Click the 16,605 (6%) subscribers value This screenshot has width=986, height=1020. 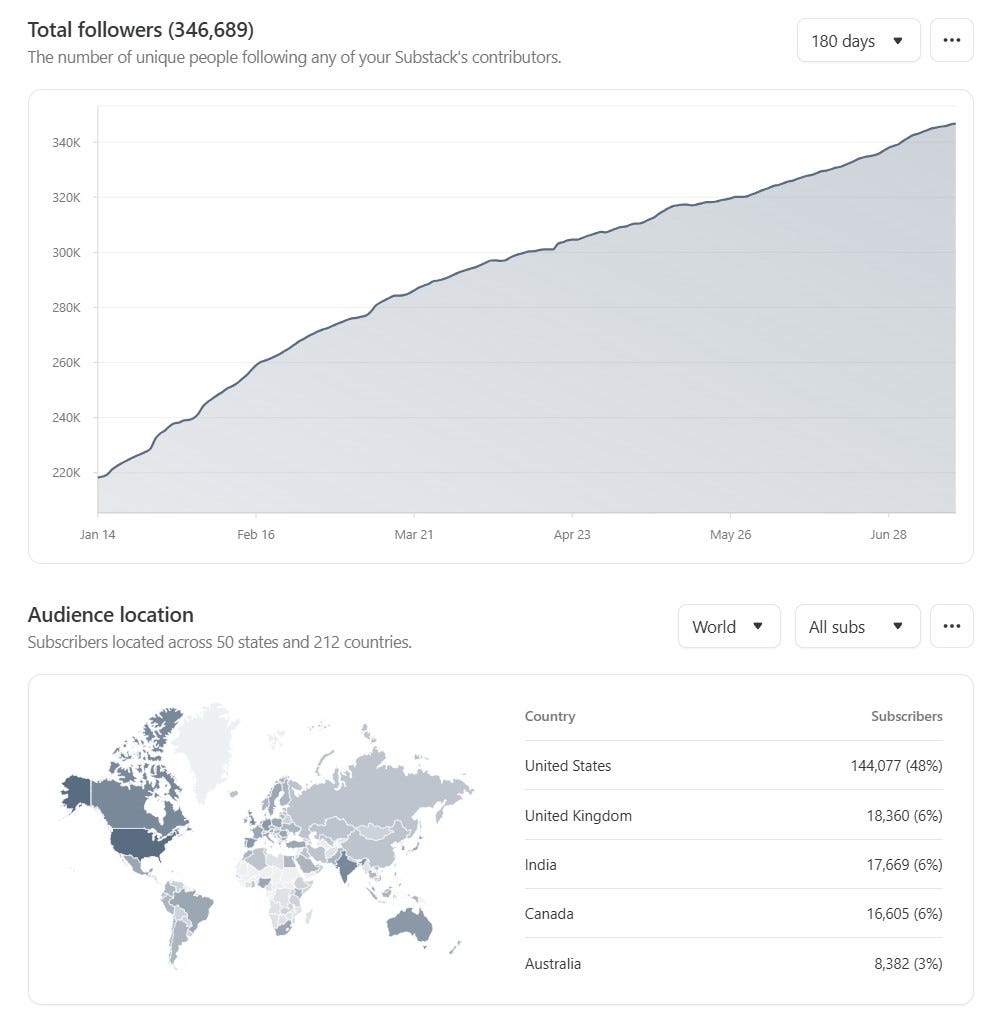pos(904,914)
